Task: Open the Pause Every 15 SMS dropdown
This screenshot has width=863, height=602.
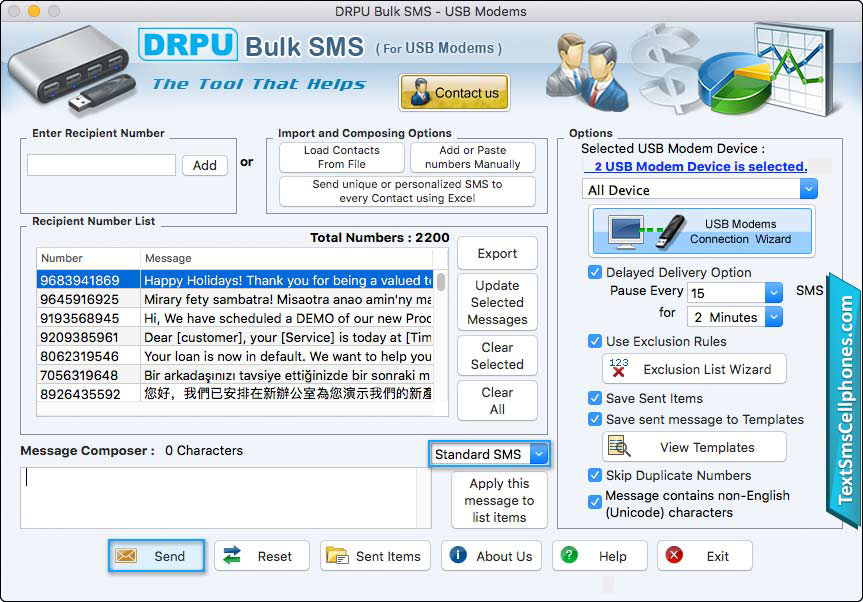Action: [735, 293]
